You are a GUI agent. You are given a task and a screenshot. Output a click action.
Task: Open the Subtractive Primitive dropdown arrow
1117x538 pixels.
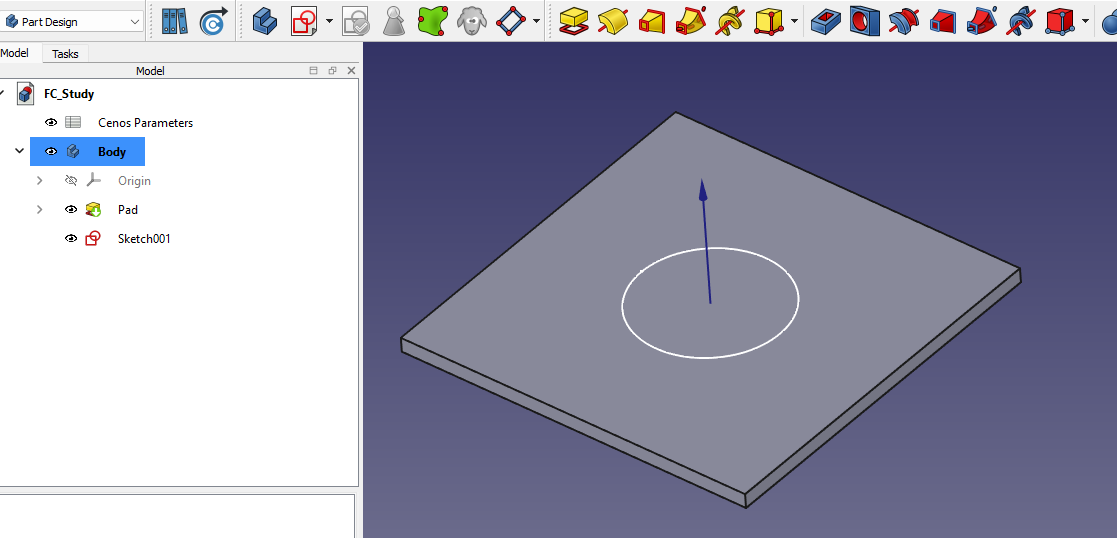(1085, 22)
